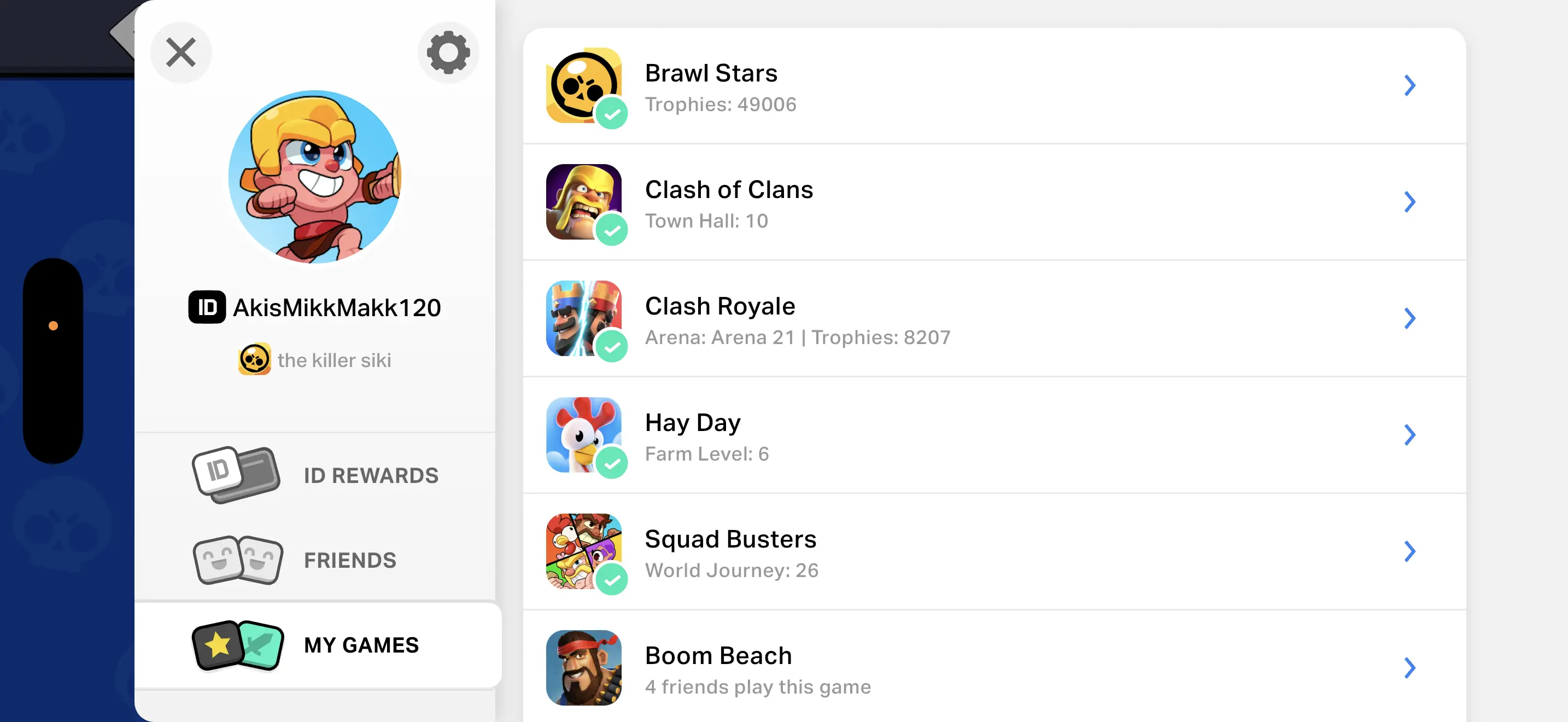Click the username AkisMikkMakk120
Viewport: 1568px width, 722px height.
337,307
